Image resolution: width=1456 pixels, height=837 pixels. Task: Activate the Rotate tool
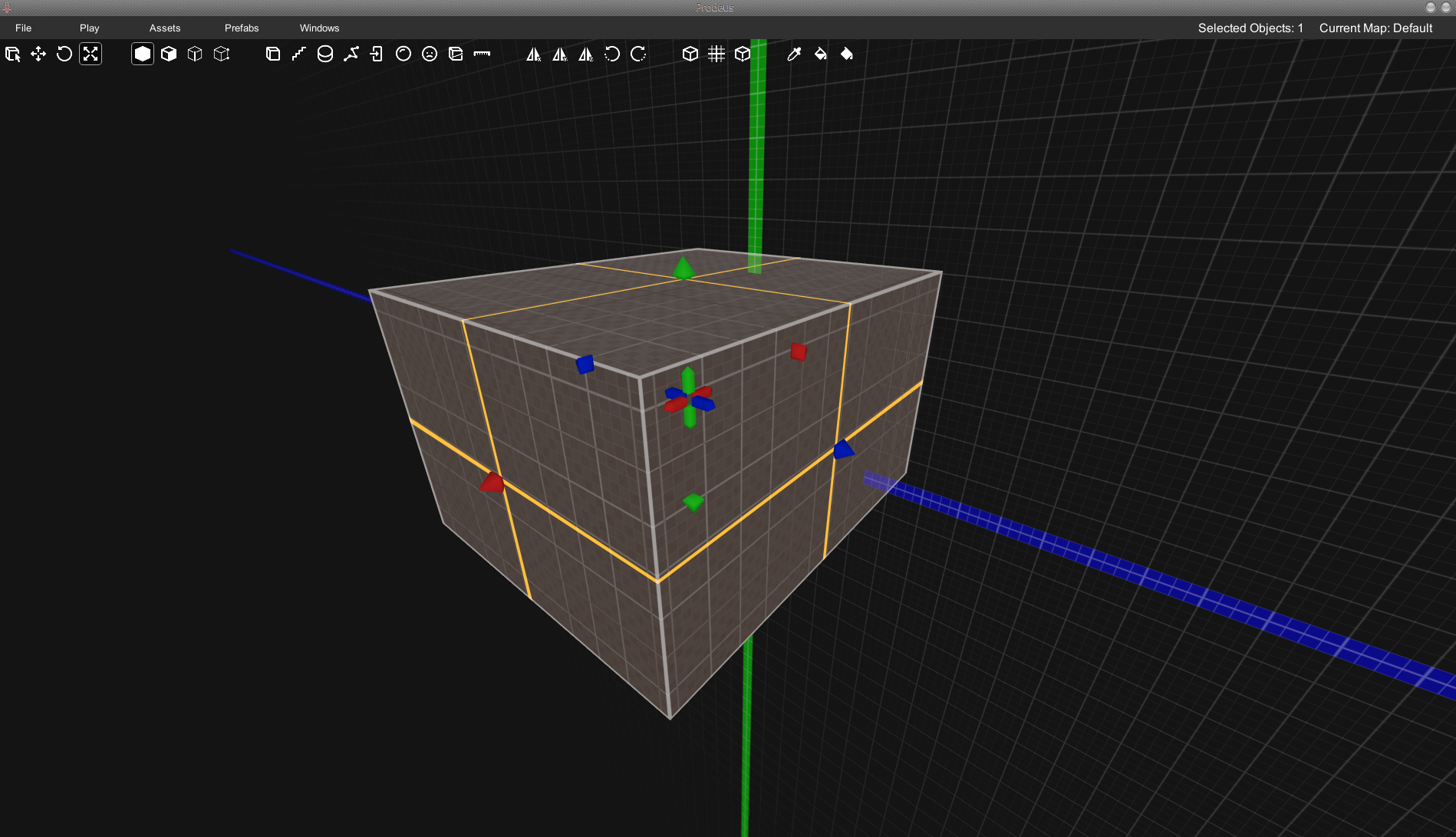(64, 54)
